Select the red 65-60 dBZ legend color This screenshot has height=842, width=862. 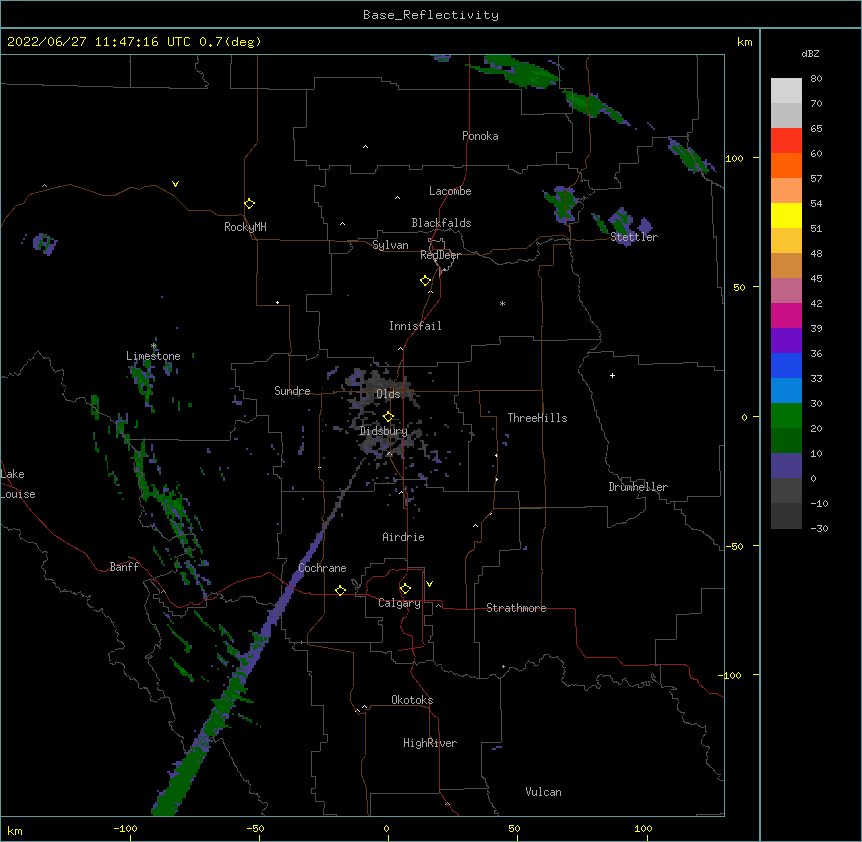click(786, 141)
